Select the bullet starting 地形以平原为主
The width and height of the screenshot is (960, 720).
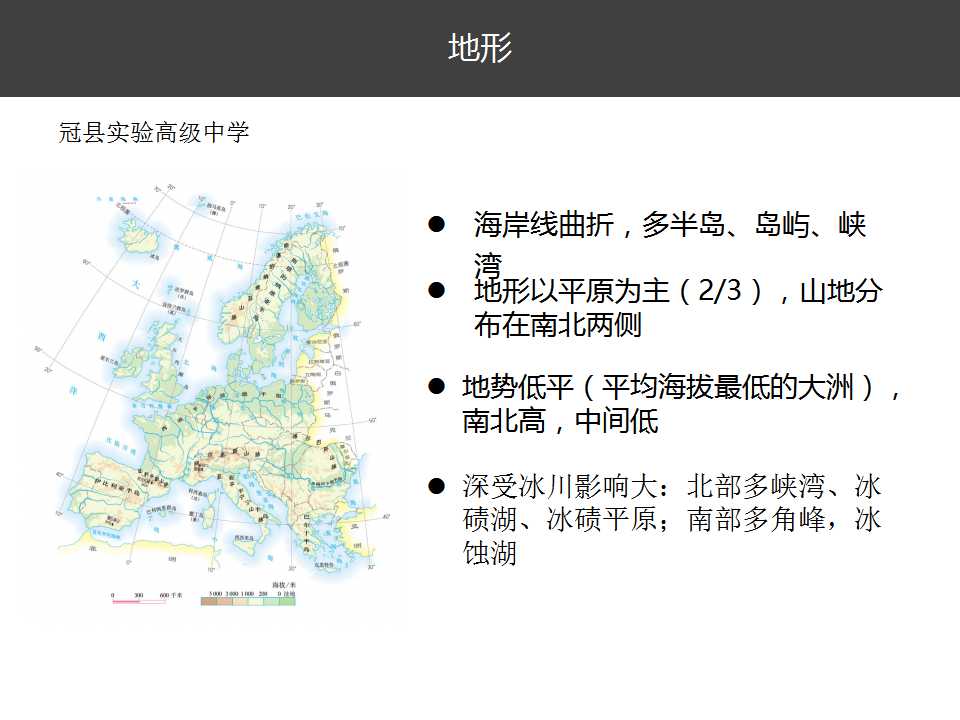pos(678,308)
